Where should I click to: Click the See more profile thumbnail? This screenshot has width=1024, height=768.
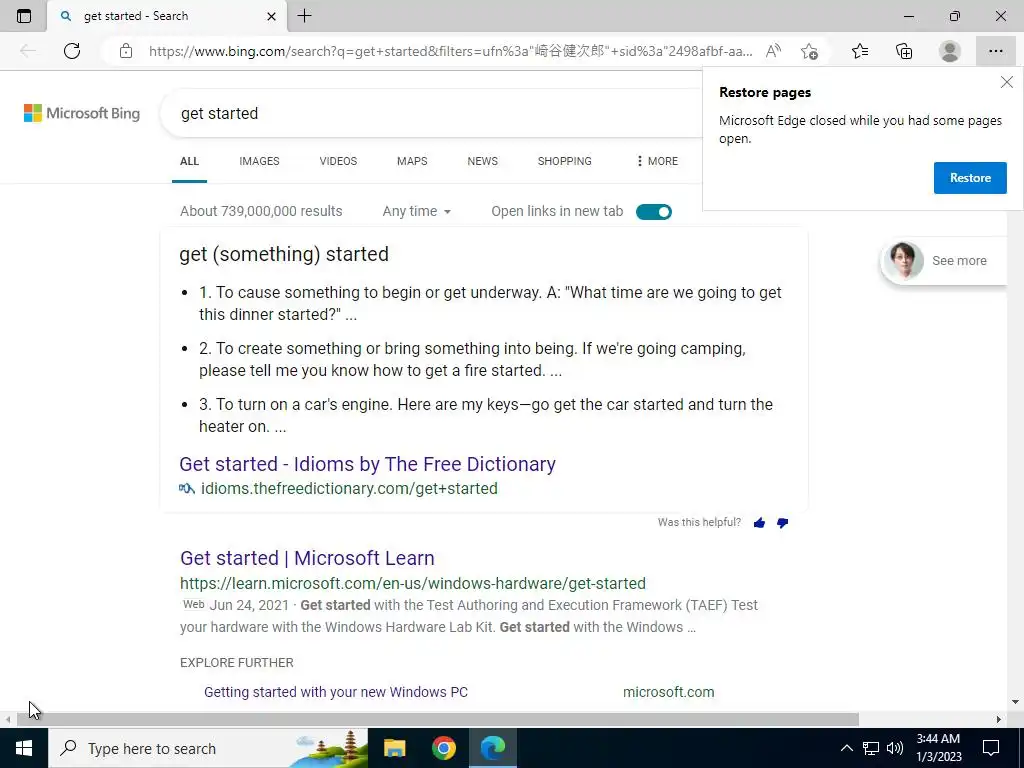click(903, 261)
